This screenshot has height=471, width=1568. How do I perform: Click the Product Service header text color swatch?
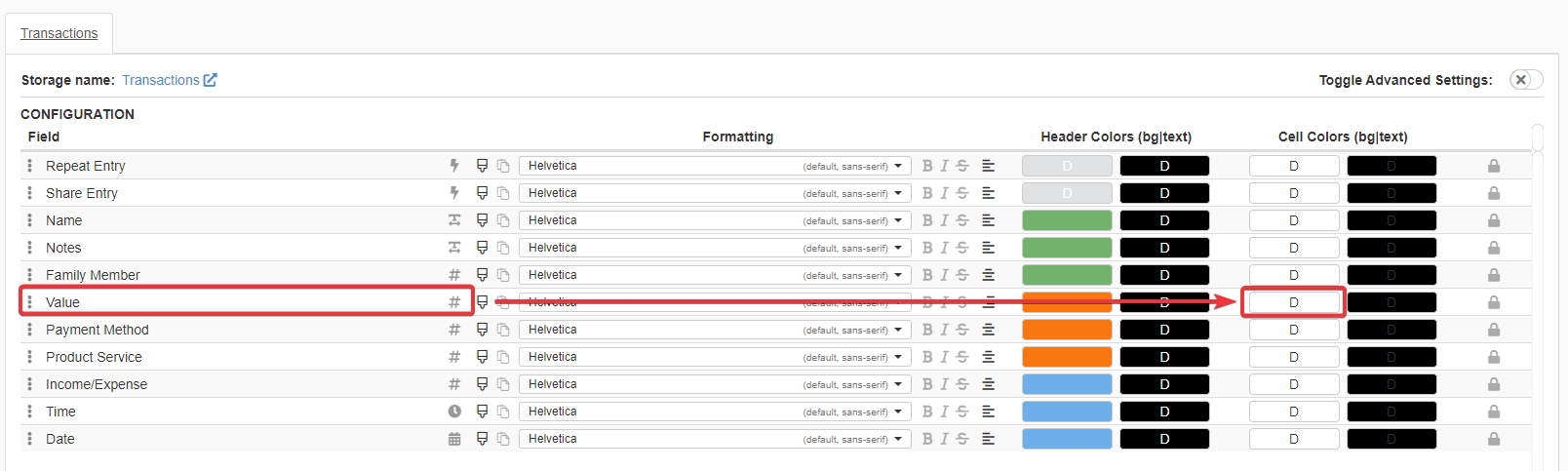click(x=1164, y=357)
